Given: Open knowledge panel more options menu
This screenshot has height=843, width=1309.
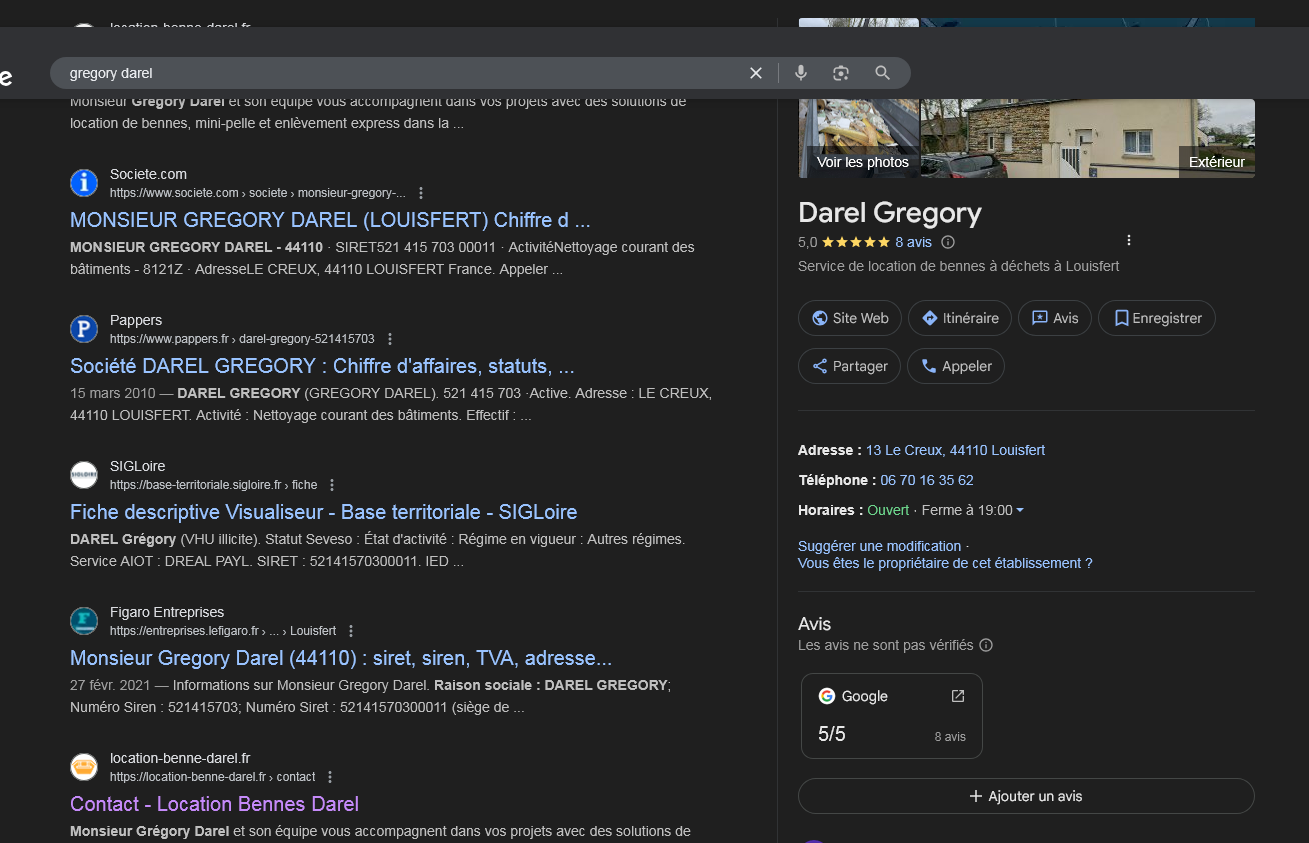Looking at the screenshot, I should (1128, 240).
